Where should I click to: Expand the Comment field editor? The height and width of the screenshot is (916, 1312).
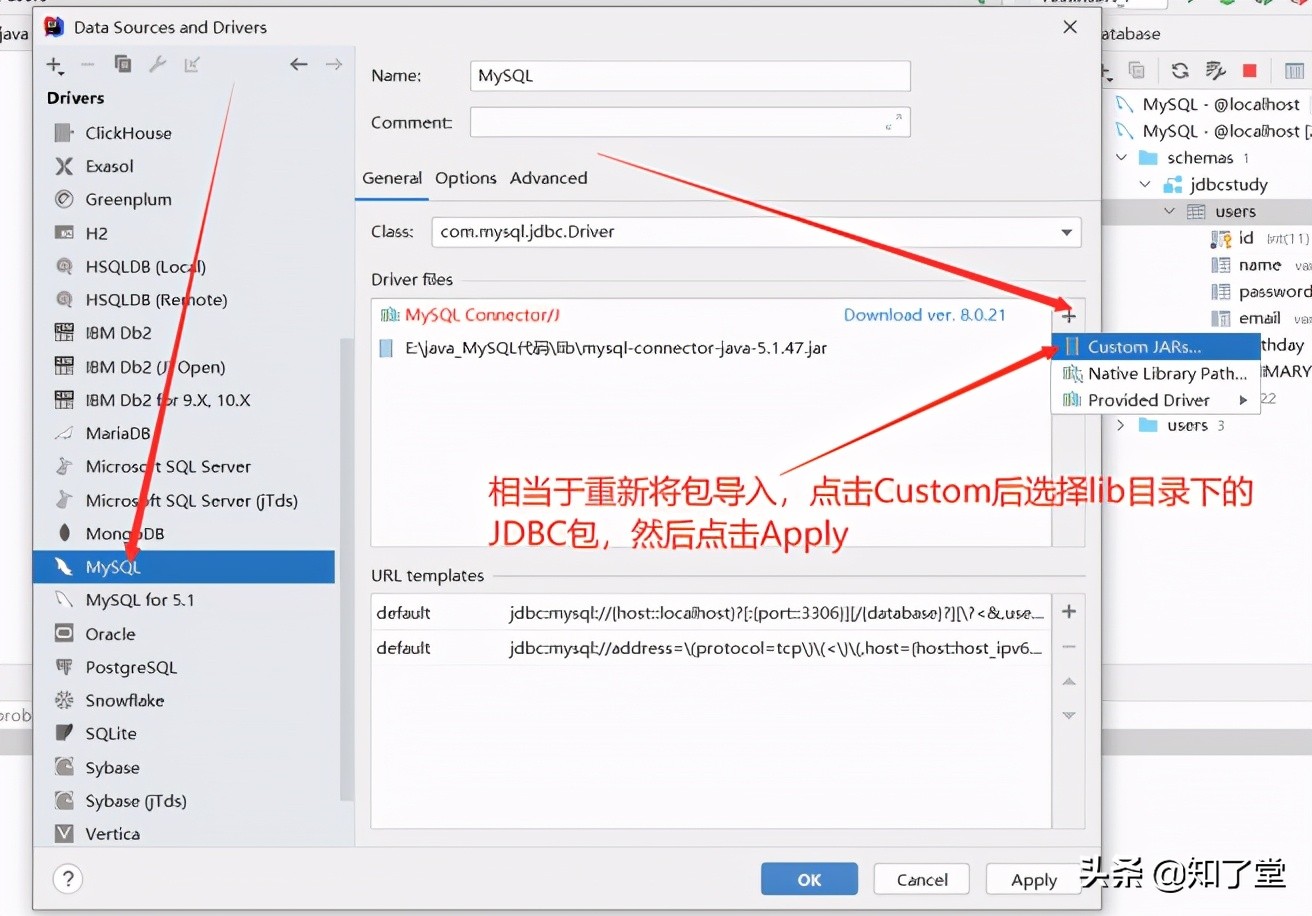pos(894,122)
